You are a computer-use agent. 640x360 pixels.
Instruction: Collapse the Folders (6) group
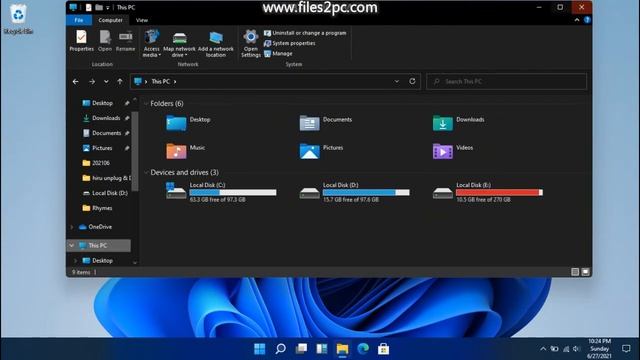pyautogui.click(x=146, y=104)
